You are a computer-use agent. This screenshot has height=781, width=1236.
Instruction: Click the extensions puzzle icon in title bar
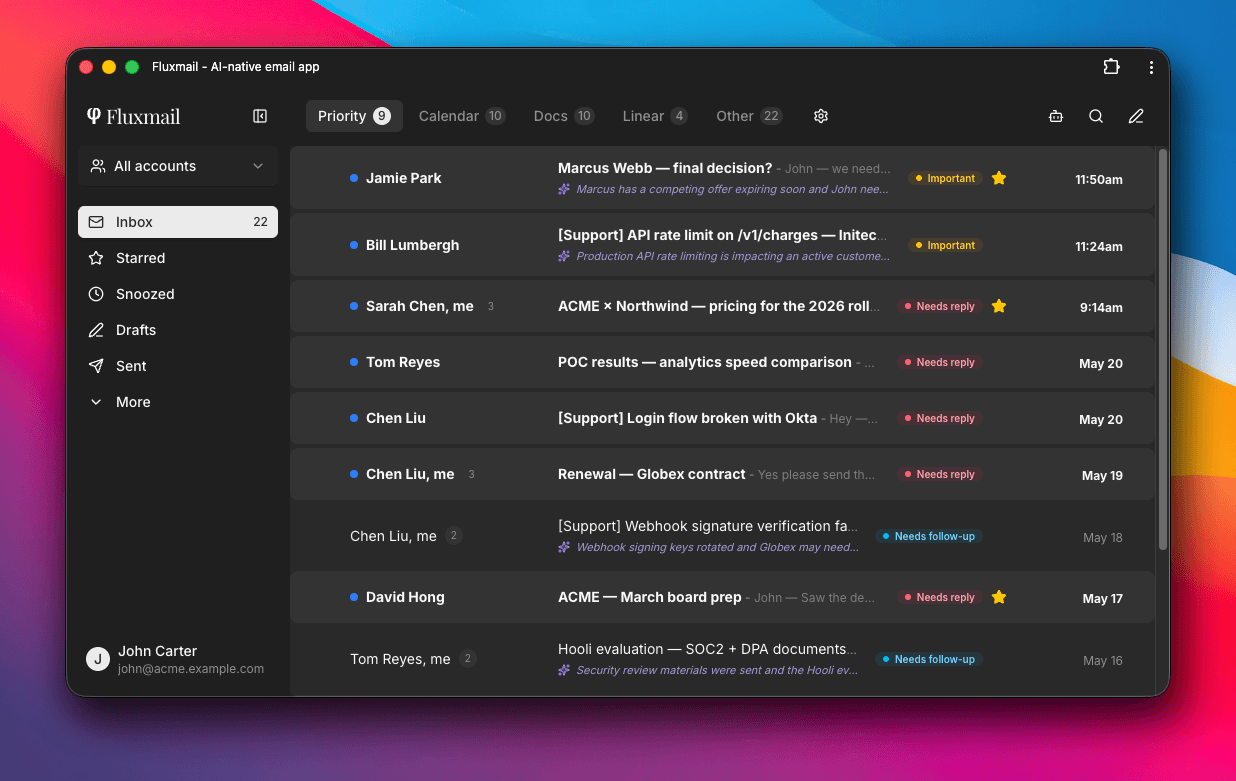(x=1111, y=67)
